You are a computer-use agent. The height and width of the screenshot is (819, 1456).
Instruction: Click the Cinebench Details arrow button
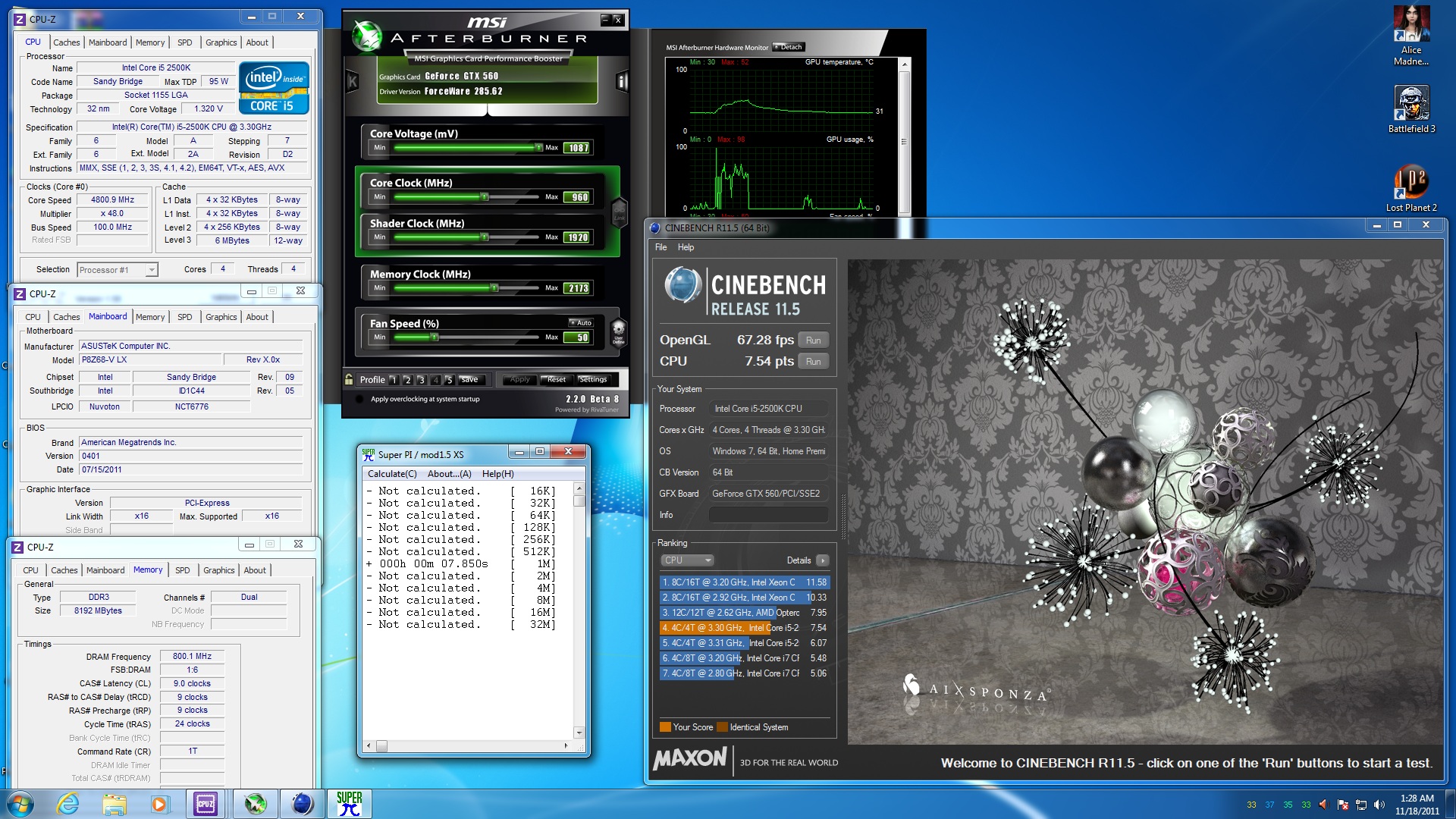pyautogui.click(x=823, y=560)
